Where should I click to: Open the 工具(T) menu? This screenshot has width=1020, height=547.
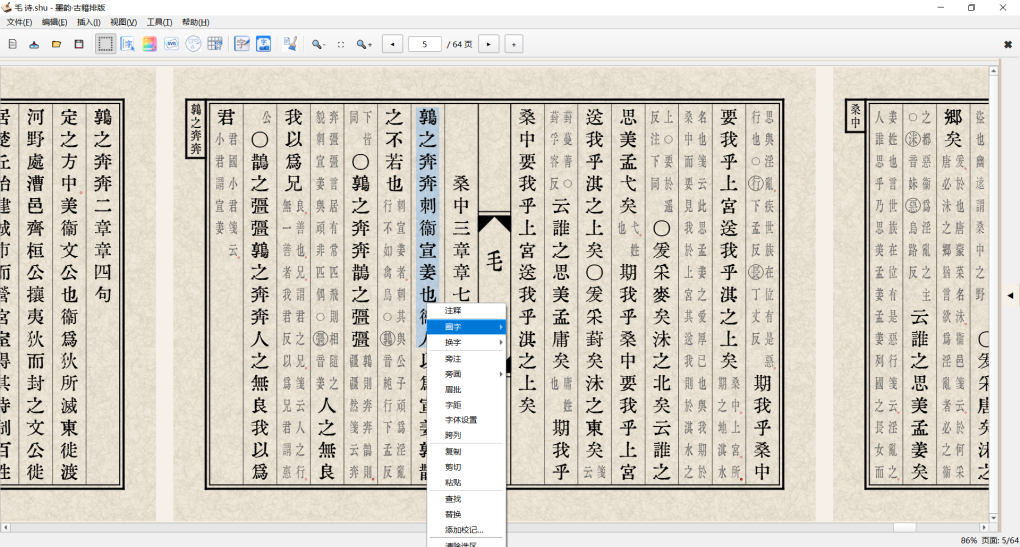click(159, 22)
